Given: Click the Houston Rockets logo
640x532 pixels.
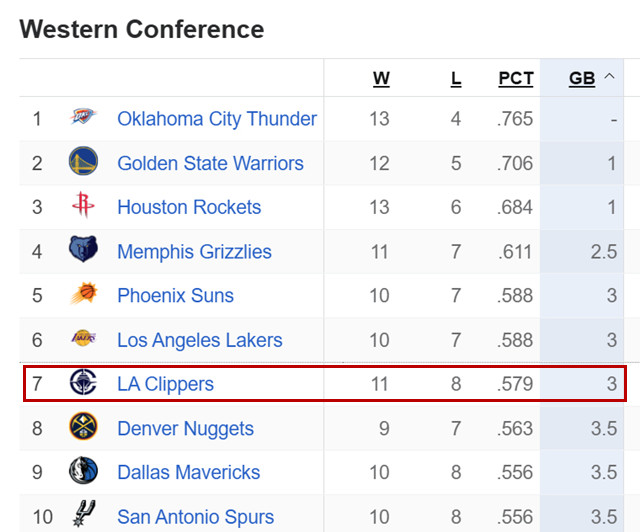Looking at the screenshot, I should coord(83,205).
